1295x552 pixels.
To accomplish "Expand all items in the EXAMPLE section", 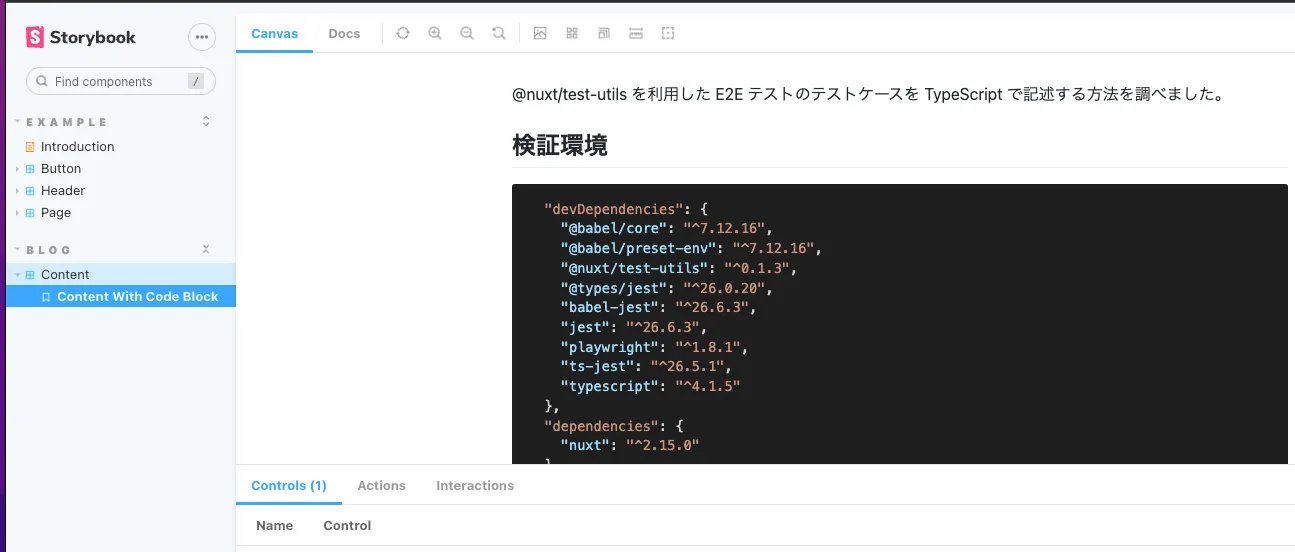I will [x=206, y=121].
